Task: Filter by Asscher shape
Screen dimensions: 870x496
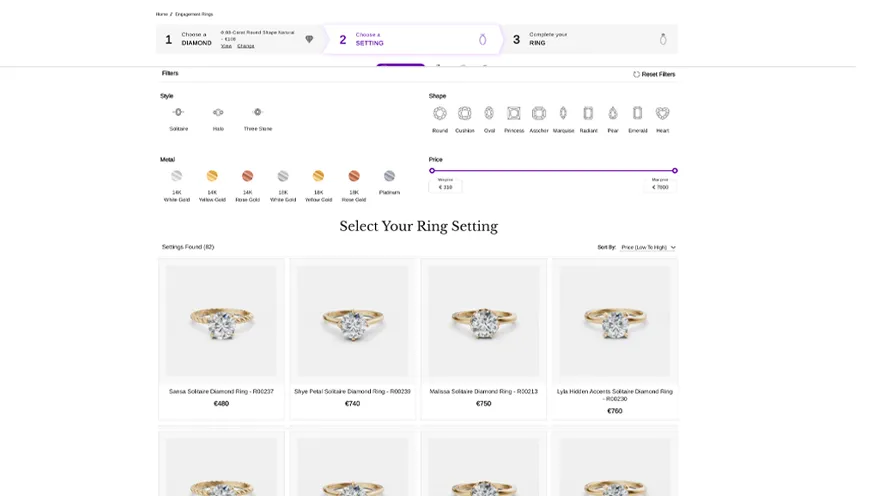Action: tap(539, 114)
